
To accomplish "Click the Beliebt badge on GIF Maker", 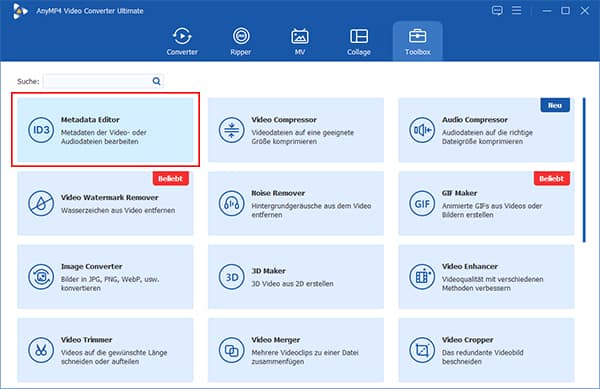I will point(551,179).
